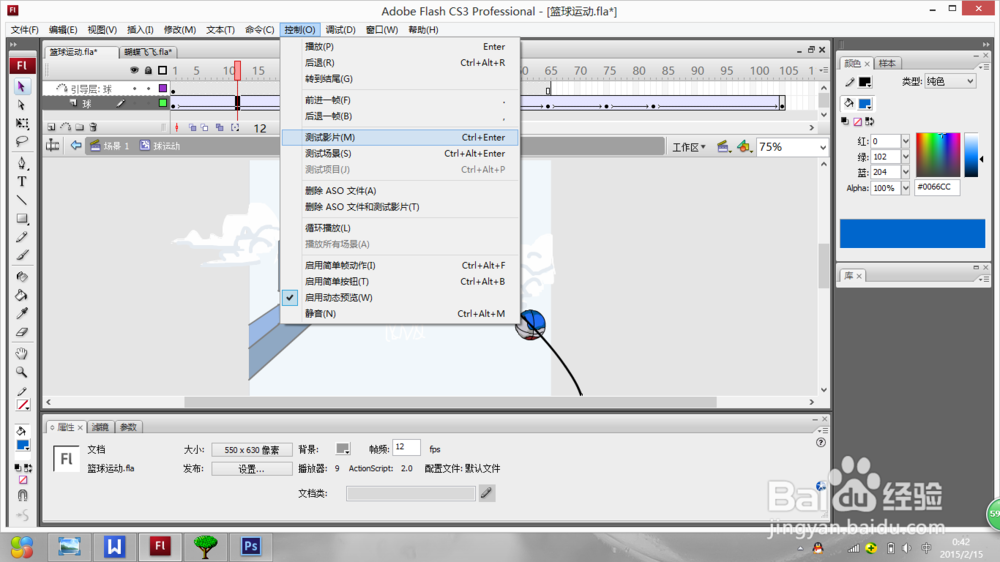
Task: Open the 蓝 value slider dropdown
Action: (x=905, y=172)
